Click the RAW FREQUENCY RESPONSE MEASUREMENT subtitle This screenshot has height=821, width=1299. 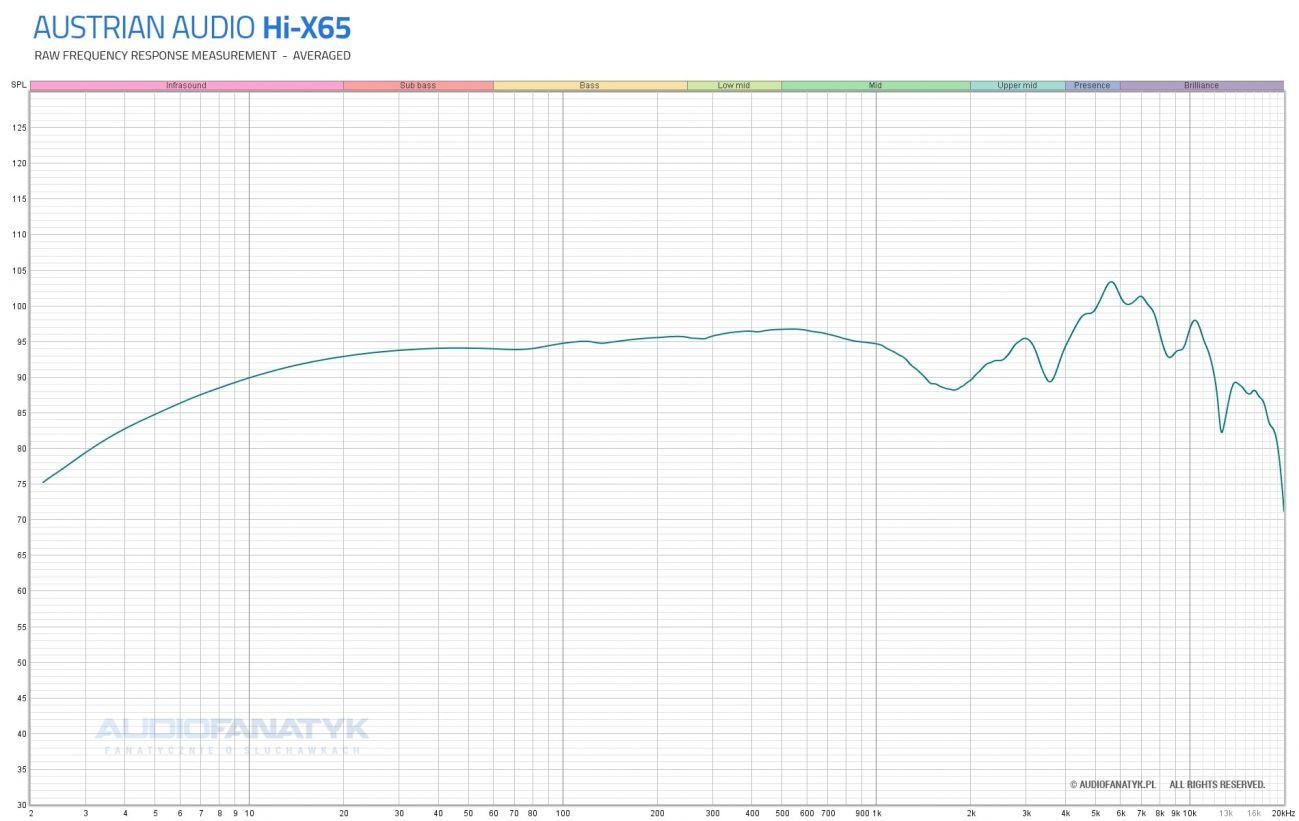point(192,56)
